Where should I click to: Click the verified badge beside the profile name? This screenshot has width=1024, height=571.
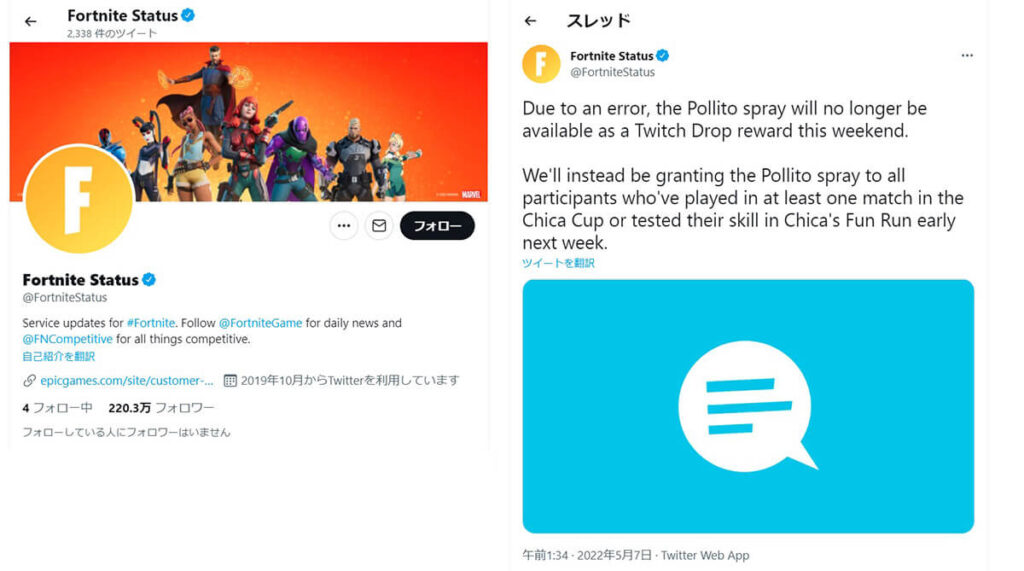tap(149, 280)
